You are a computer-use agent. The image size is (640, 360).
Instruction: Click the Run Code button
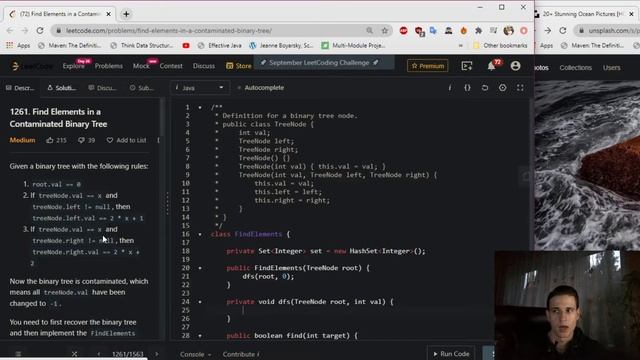pyautogui.click(x=451, y=353)
